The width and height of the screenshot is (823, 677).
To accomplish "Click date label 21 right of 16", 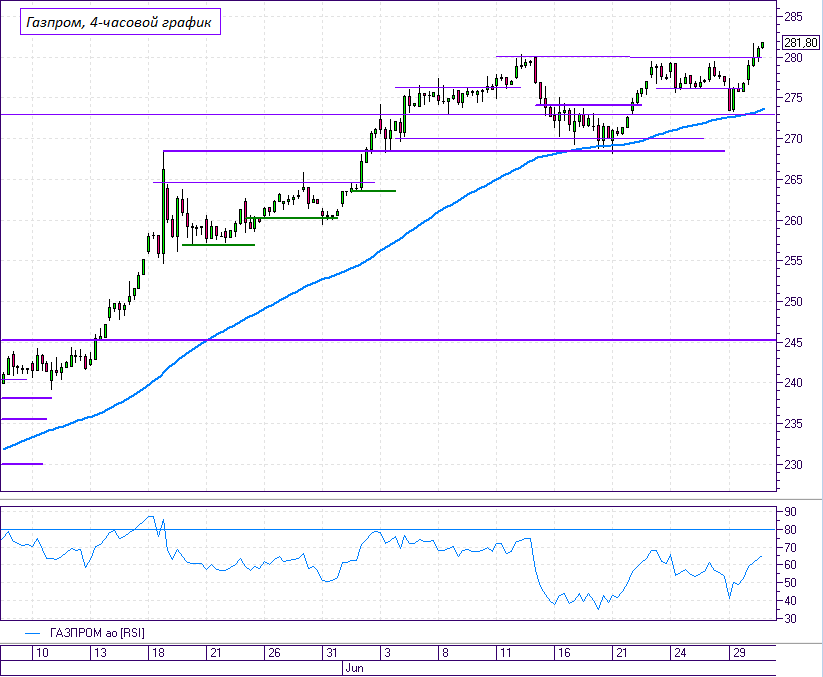I will tap(622, 653).
